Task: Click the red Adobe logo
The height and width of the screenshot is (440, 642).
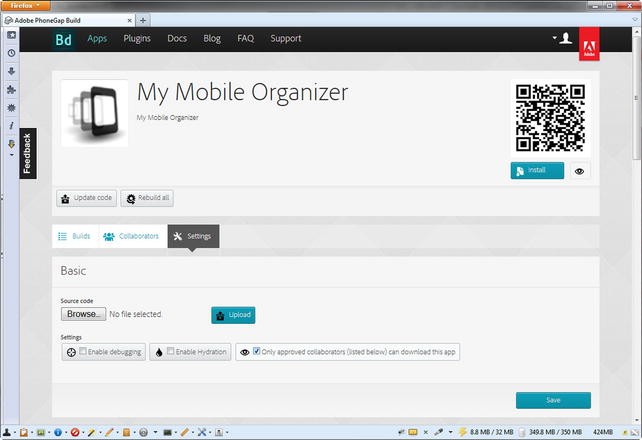Action: point(589,44)
